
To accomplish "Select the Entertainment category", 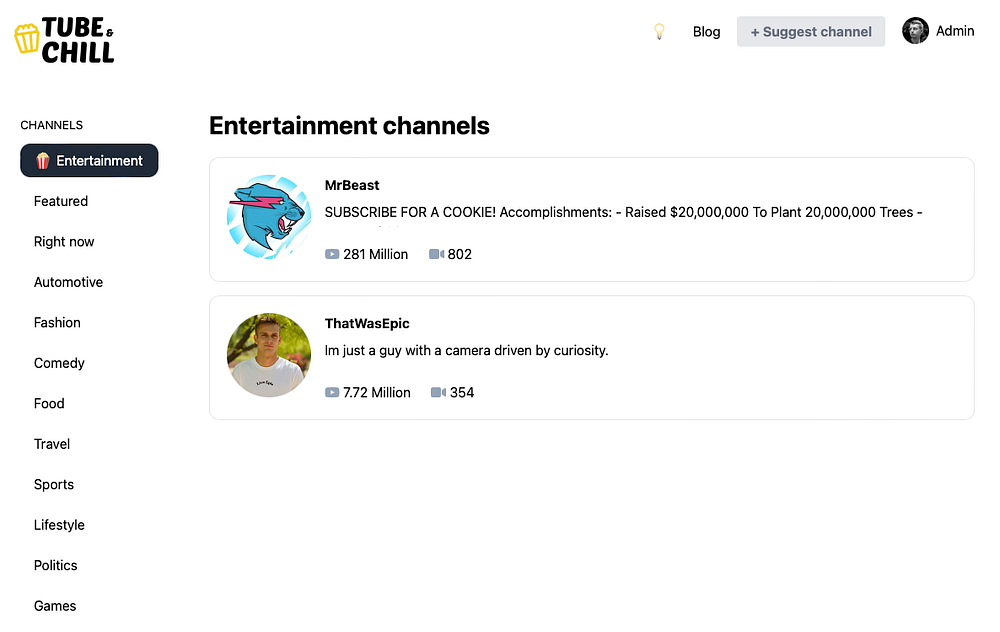I will click(89, 161).
